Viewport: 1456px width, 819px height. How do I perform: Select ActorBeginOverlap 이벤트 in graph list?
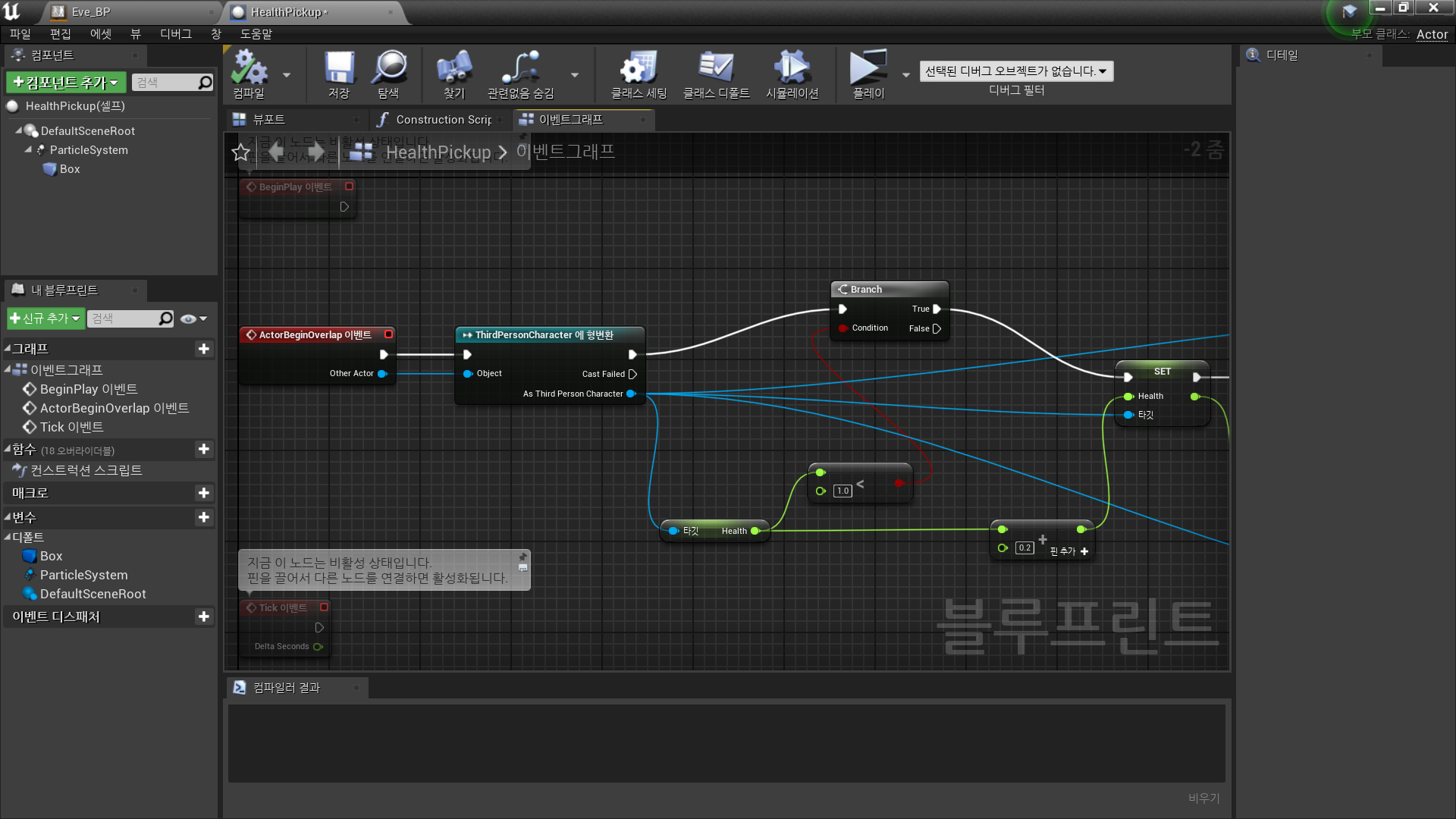pos(114,408)
